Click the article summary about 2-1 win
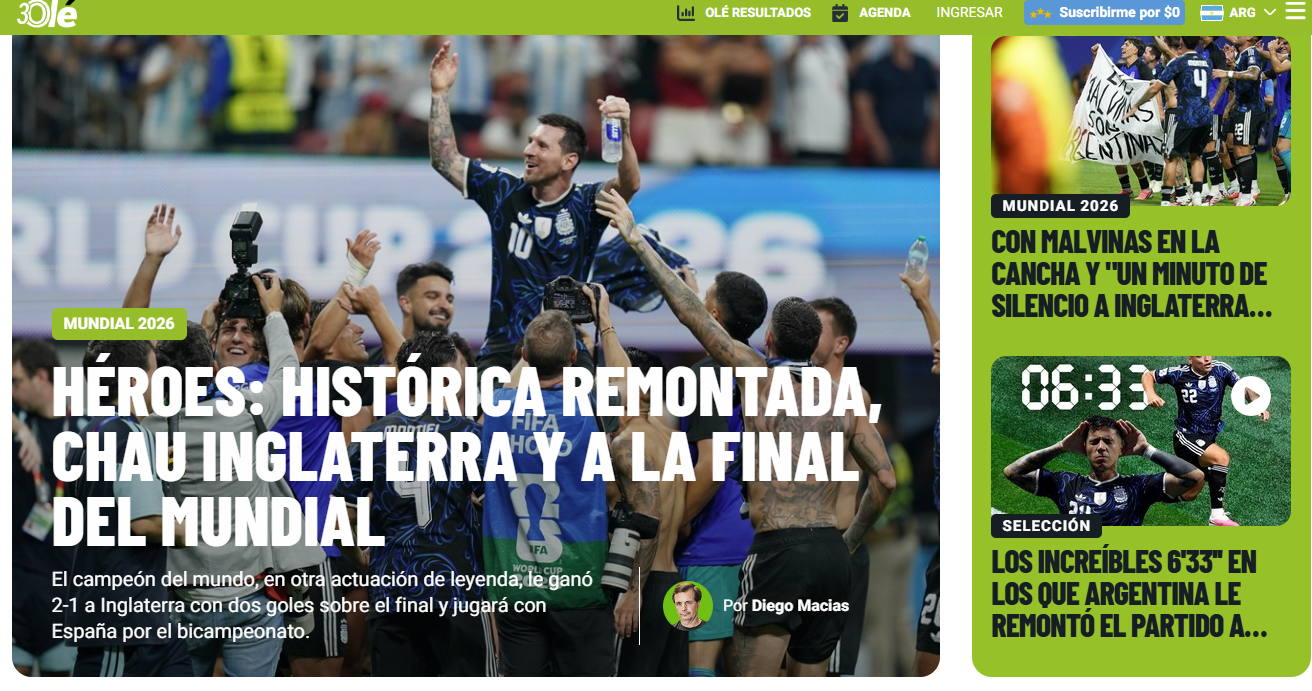The height and width of the screenshot is (691, 1312). point(322,605)
